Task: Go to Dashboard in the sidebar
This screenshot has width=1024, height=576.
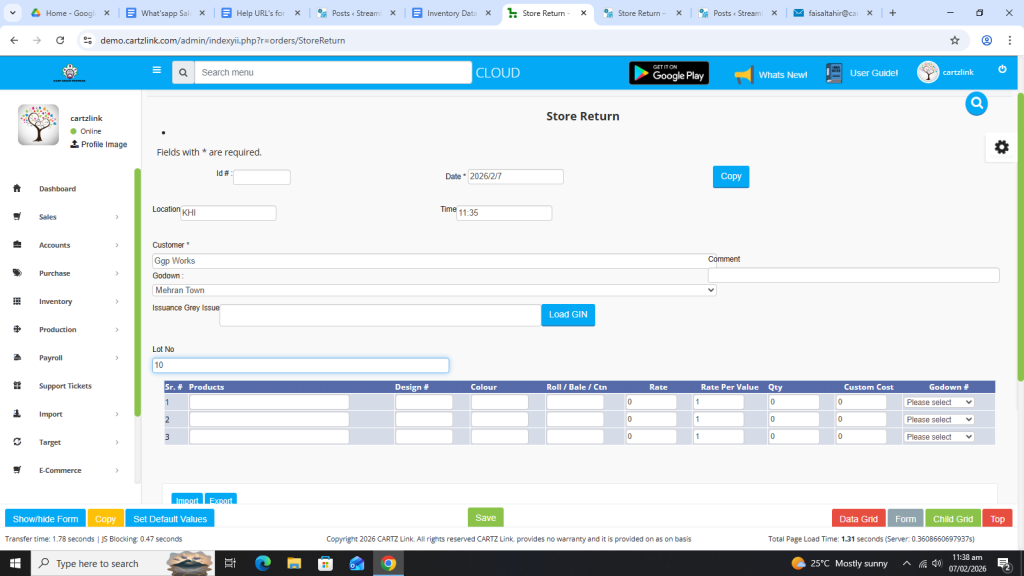Action: coord(57,189)
